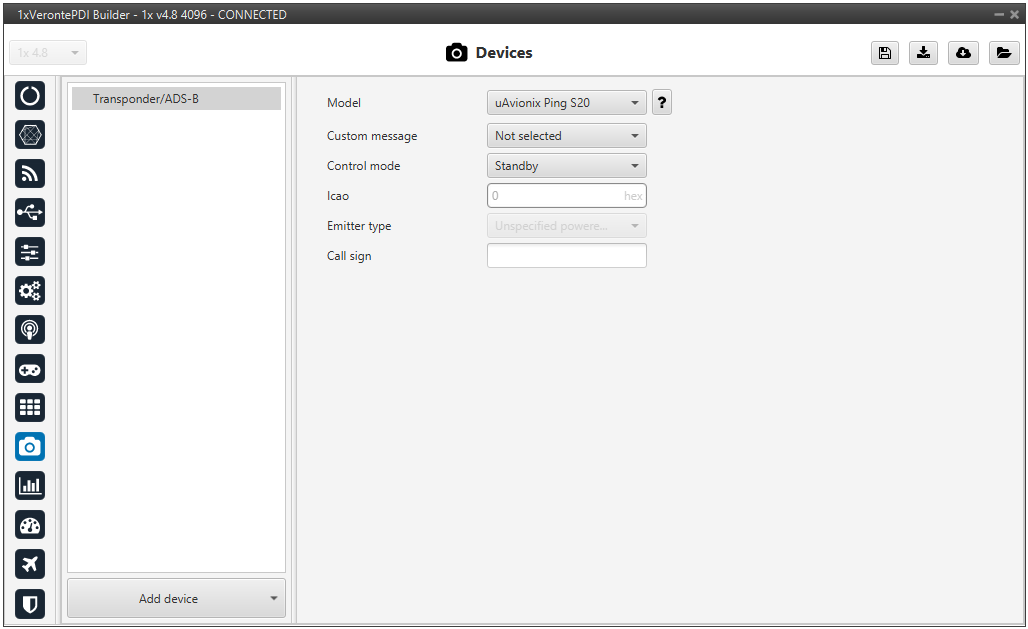This screenshot has width=1028, height=629.
Task: Open the Control mode Standby dropdown
Action: click(566, 166)
